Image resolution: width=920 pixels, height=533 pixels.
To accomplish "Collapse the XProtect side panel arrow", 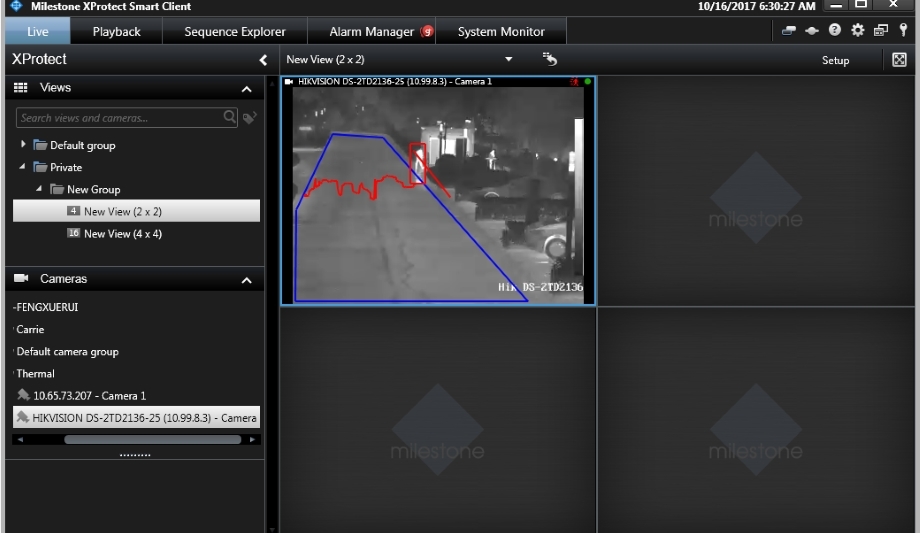I will 263,60.
